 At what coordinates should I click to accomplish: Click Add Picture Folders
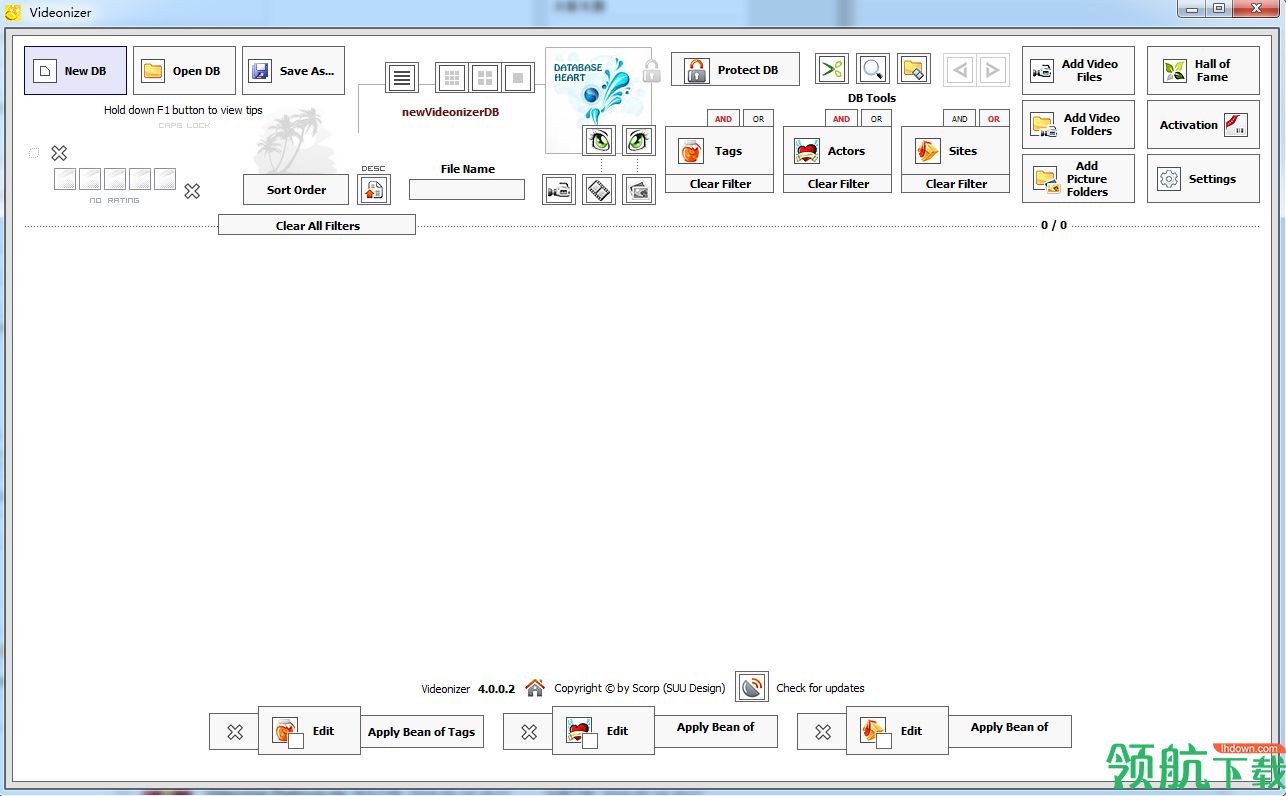coord(1078,179)
